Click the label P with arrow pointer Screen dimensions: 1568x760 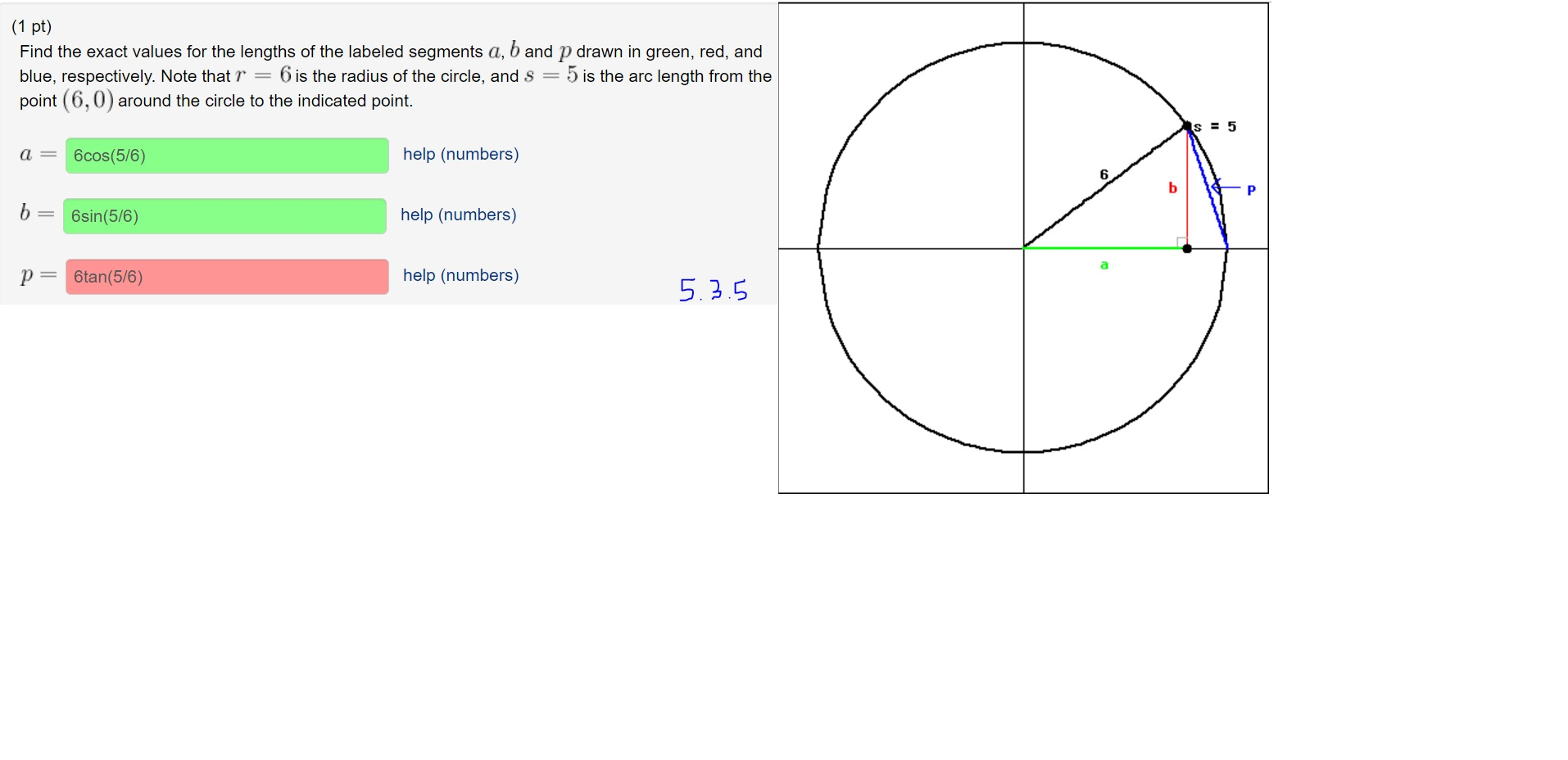(x=1251, y=189)
